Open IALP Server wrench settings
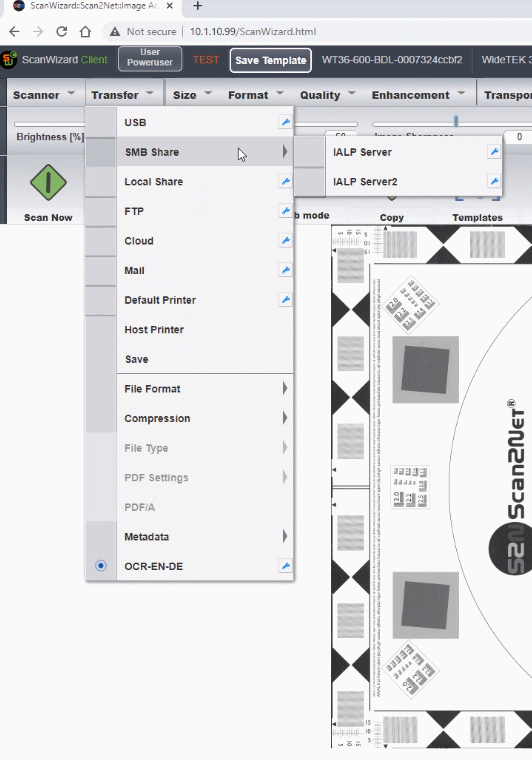This screenshot has height=760, width=532. [x=494, y=152]
